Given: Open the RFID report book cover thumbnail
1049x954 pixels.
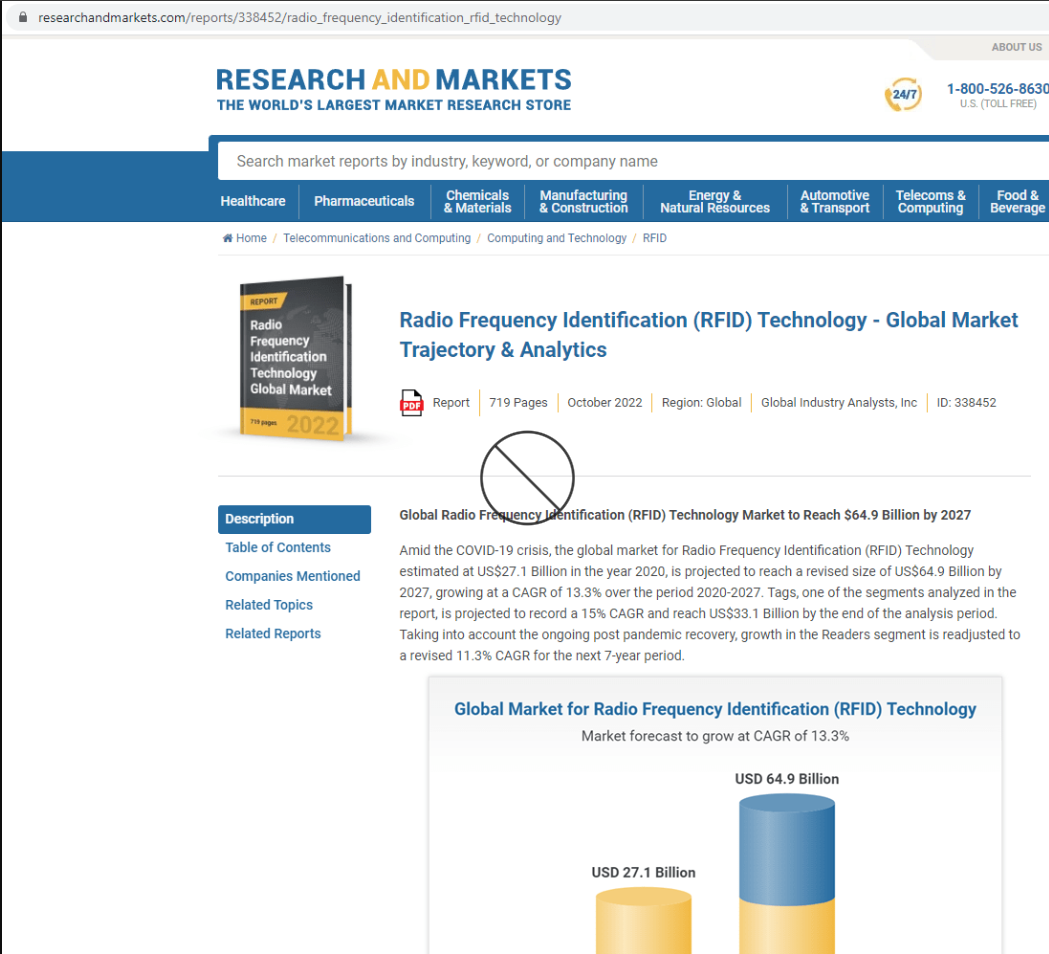Looking at the screenshot, I should (x=296, y=359).
